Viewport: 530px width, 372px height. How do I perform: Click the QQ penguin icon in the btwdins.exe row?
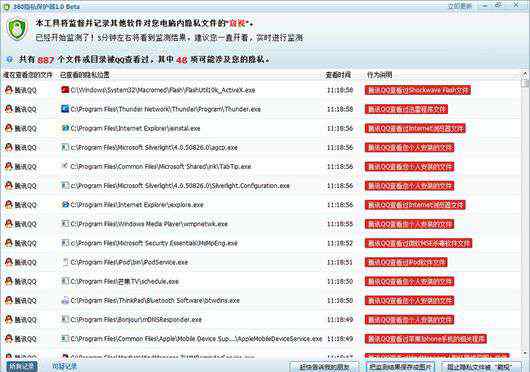tap(9, 300)
